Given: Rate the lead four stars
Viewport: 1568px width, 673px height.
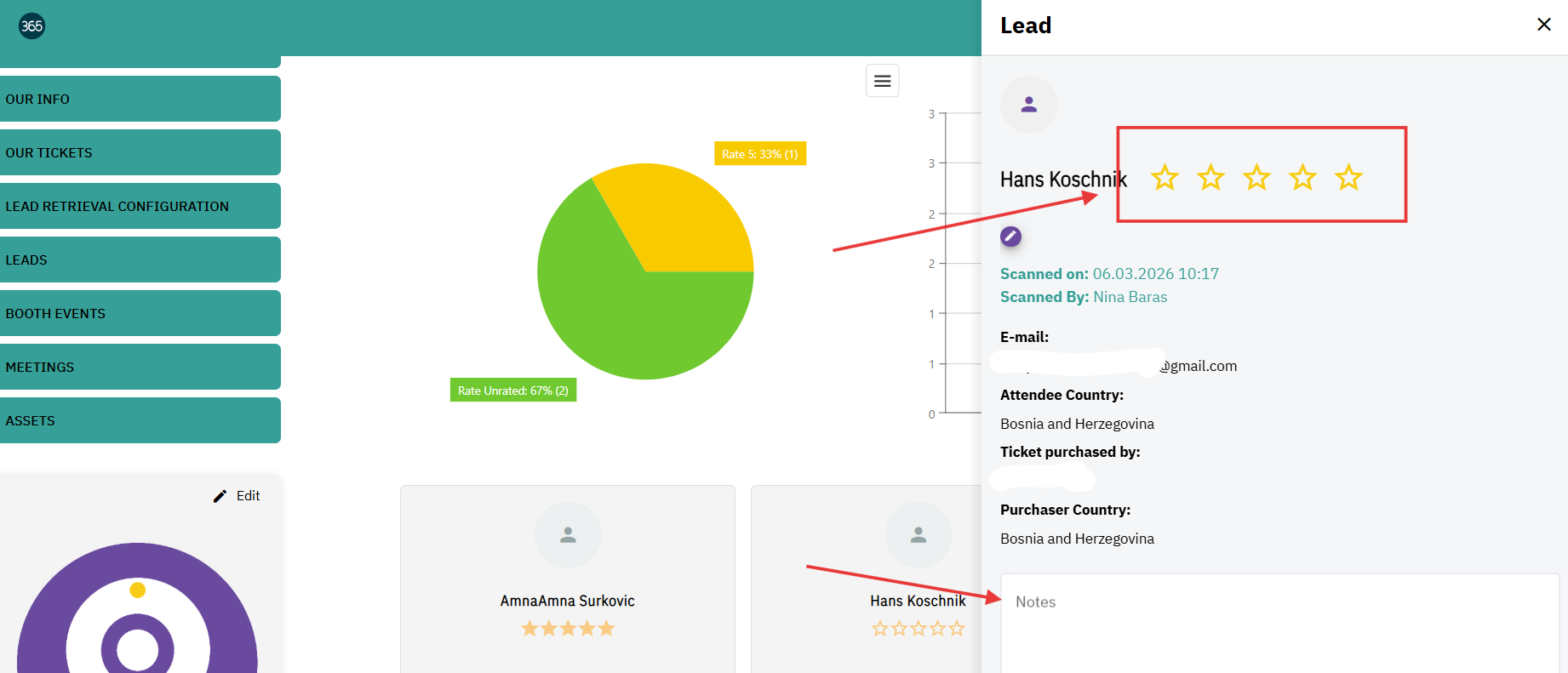Looking at the screenshot, I should pos(1302,178).
